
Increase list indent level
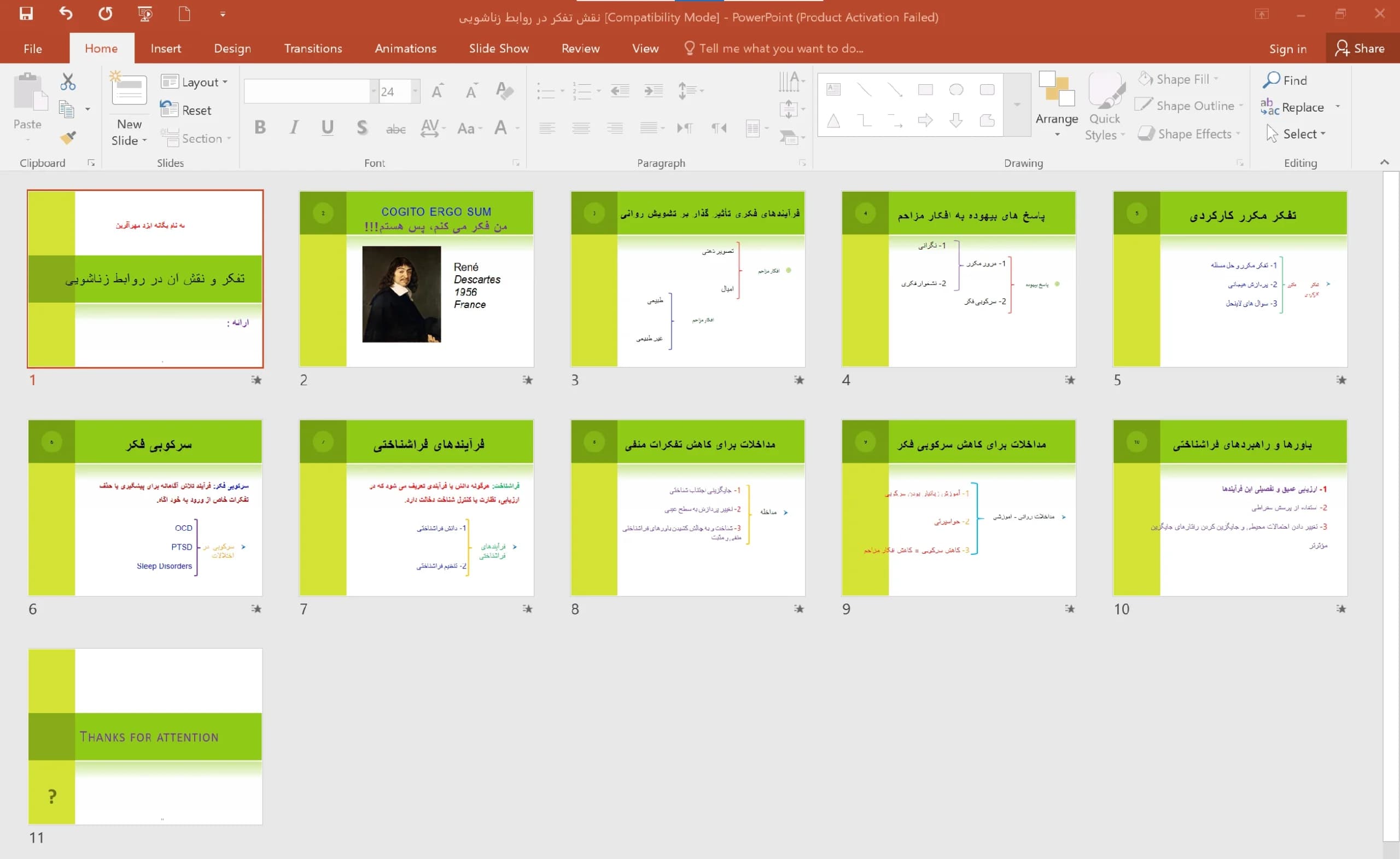[654, 90]
